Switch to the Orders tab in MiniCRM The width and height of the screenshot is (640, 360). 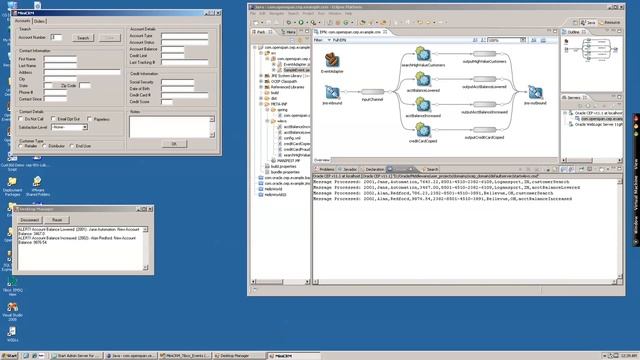point(39,21)
